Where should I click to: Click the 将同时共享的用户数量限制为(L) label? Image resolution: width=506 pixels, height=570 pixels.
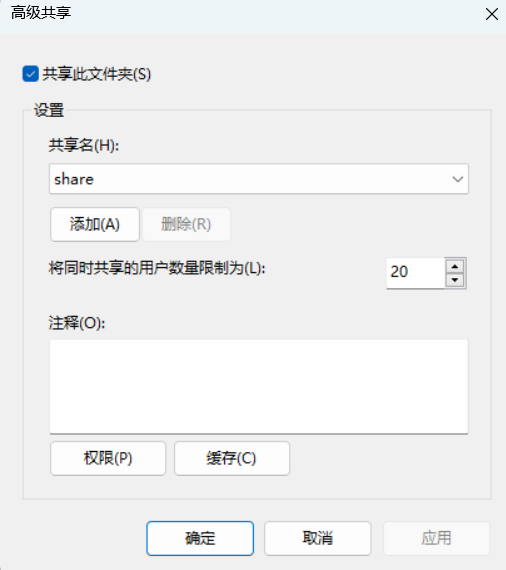pos(157,269)
